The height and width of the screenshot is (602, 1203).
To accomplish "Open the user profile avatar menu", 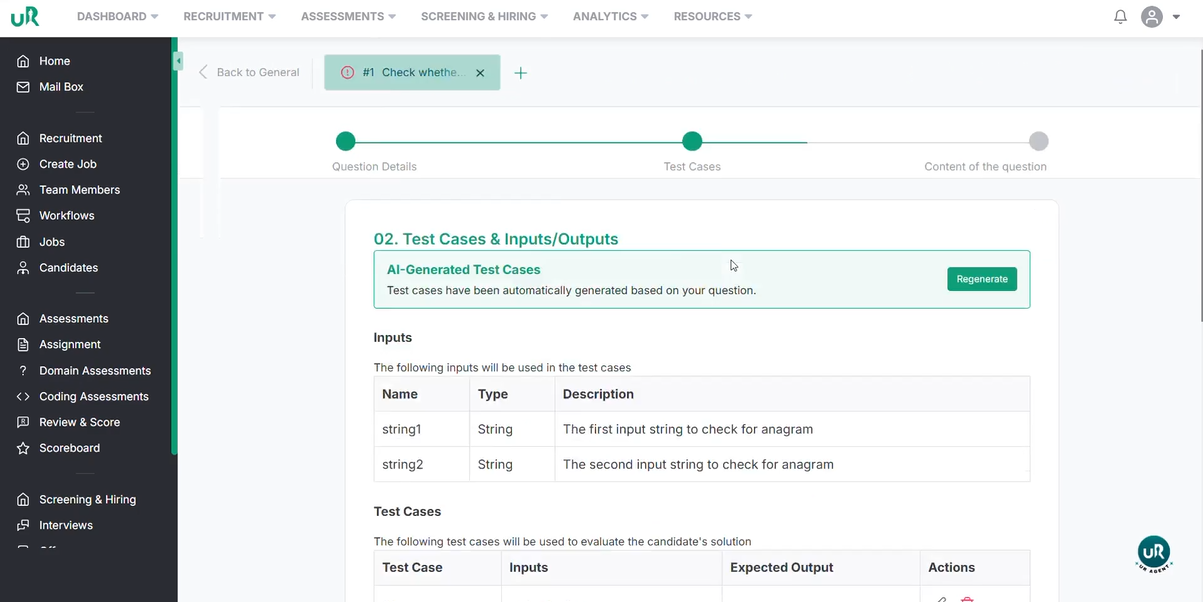I will tap(1152, 17).
